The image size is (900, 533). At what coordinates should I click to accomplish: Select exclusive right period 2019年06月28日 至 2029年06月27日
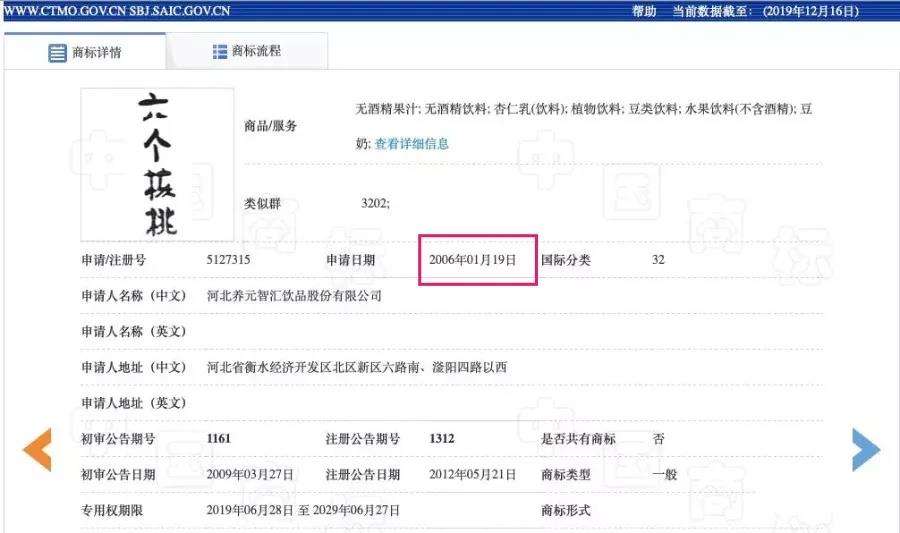(x=303, y=510)
